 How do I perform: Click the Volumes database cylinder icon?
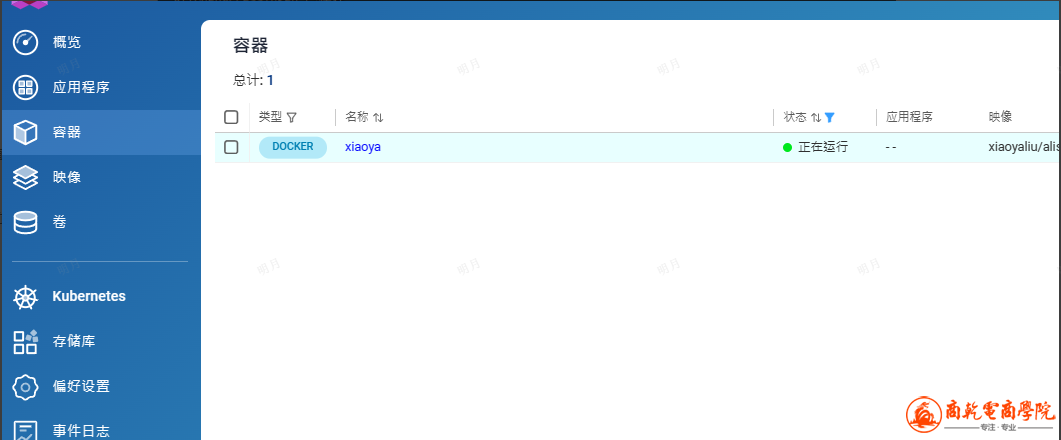pyautogui.click(x=26, y=222)
